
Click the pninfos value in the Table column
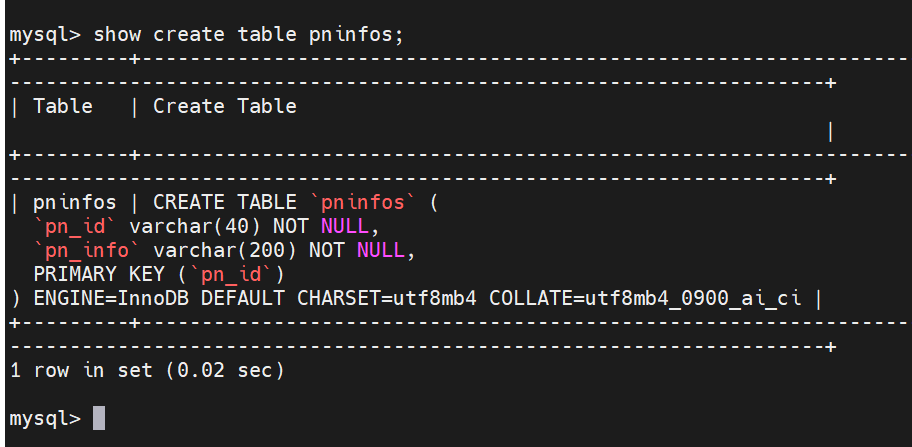[x=75, y=202]
